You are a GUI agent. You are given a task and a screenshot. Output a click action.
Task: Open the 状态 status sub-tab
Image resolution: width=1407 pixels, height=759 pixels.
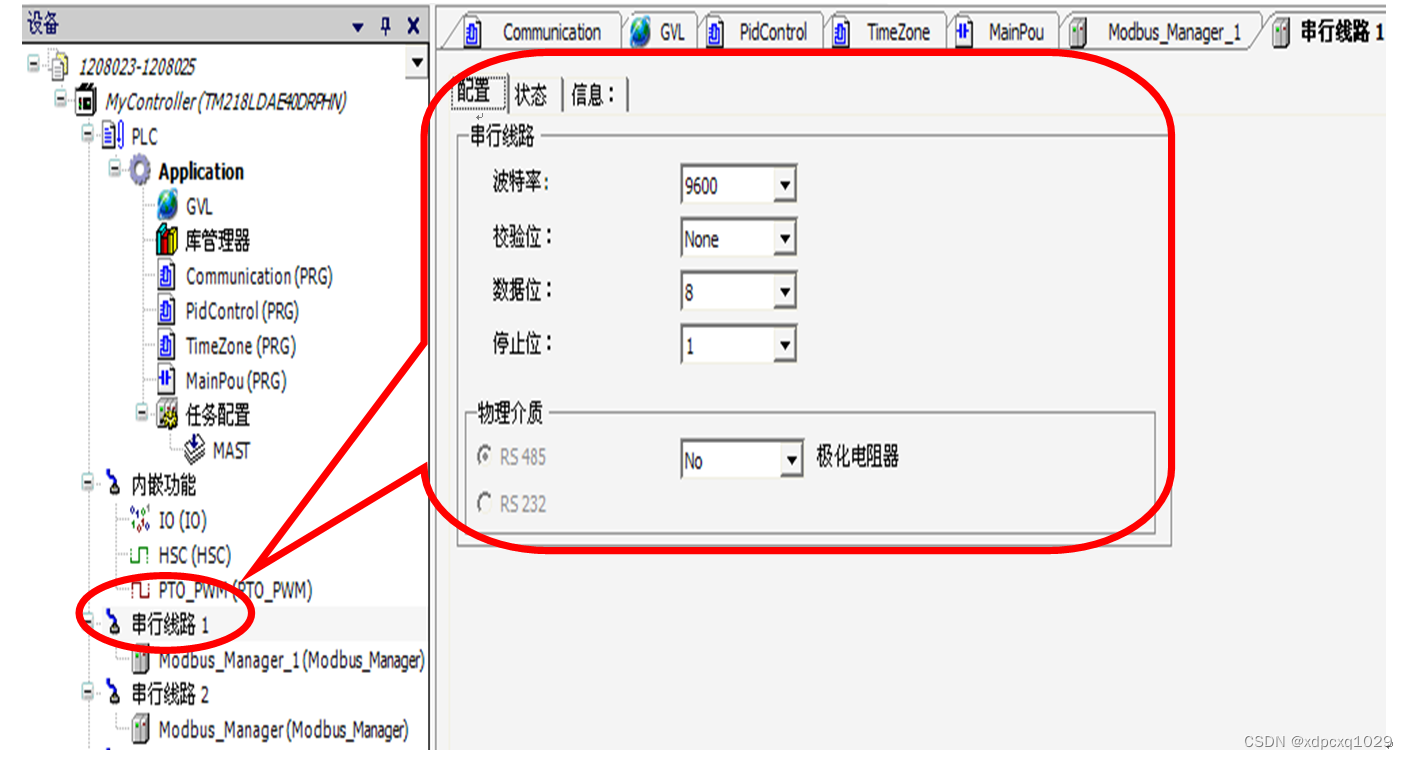click(532, 95)
